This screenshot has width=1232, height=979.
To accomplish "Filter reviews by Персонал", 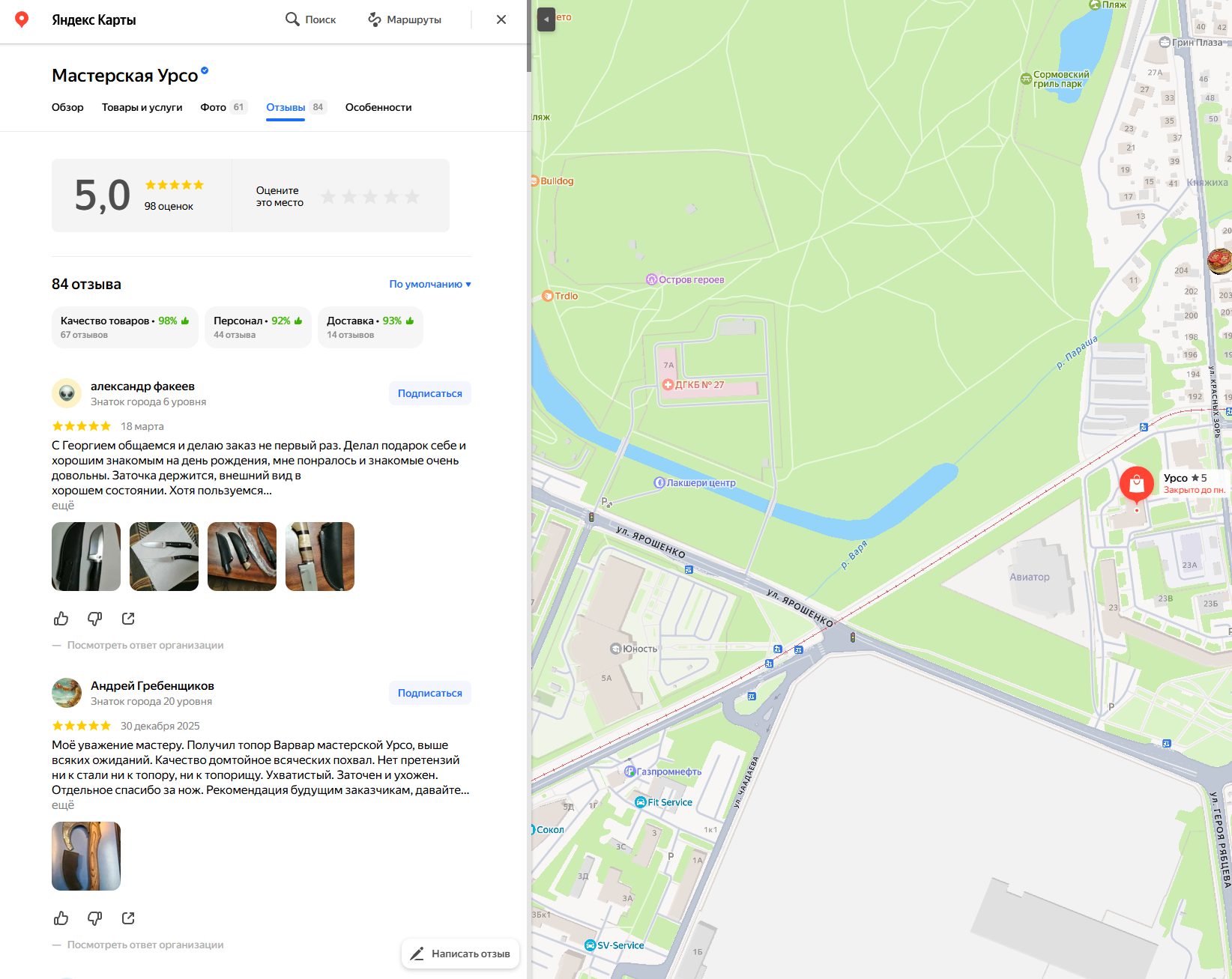I will coord(258,327).
